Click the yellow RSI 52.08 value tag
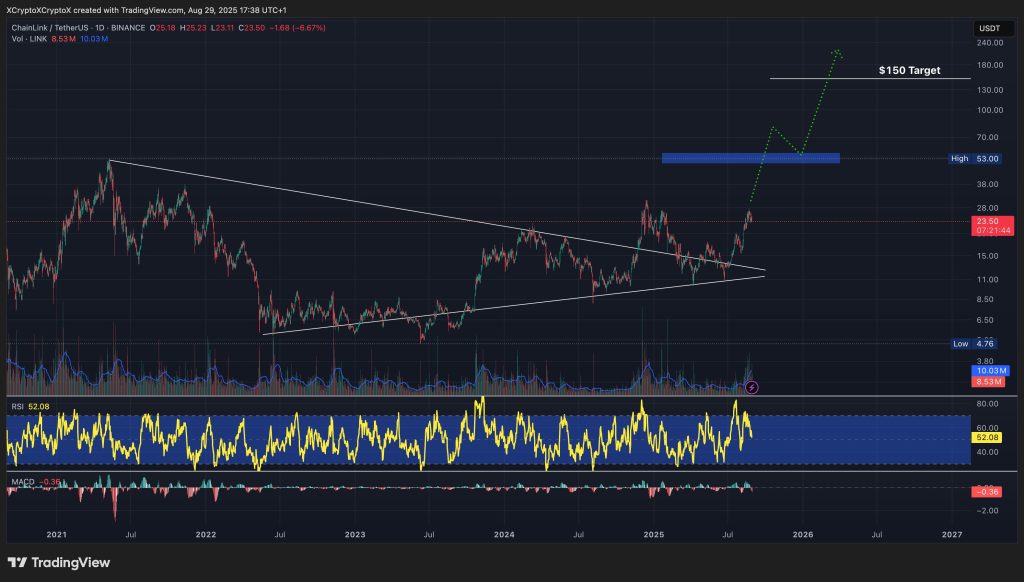1024x582 pixels. [x=987, y=438]
